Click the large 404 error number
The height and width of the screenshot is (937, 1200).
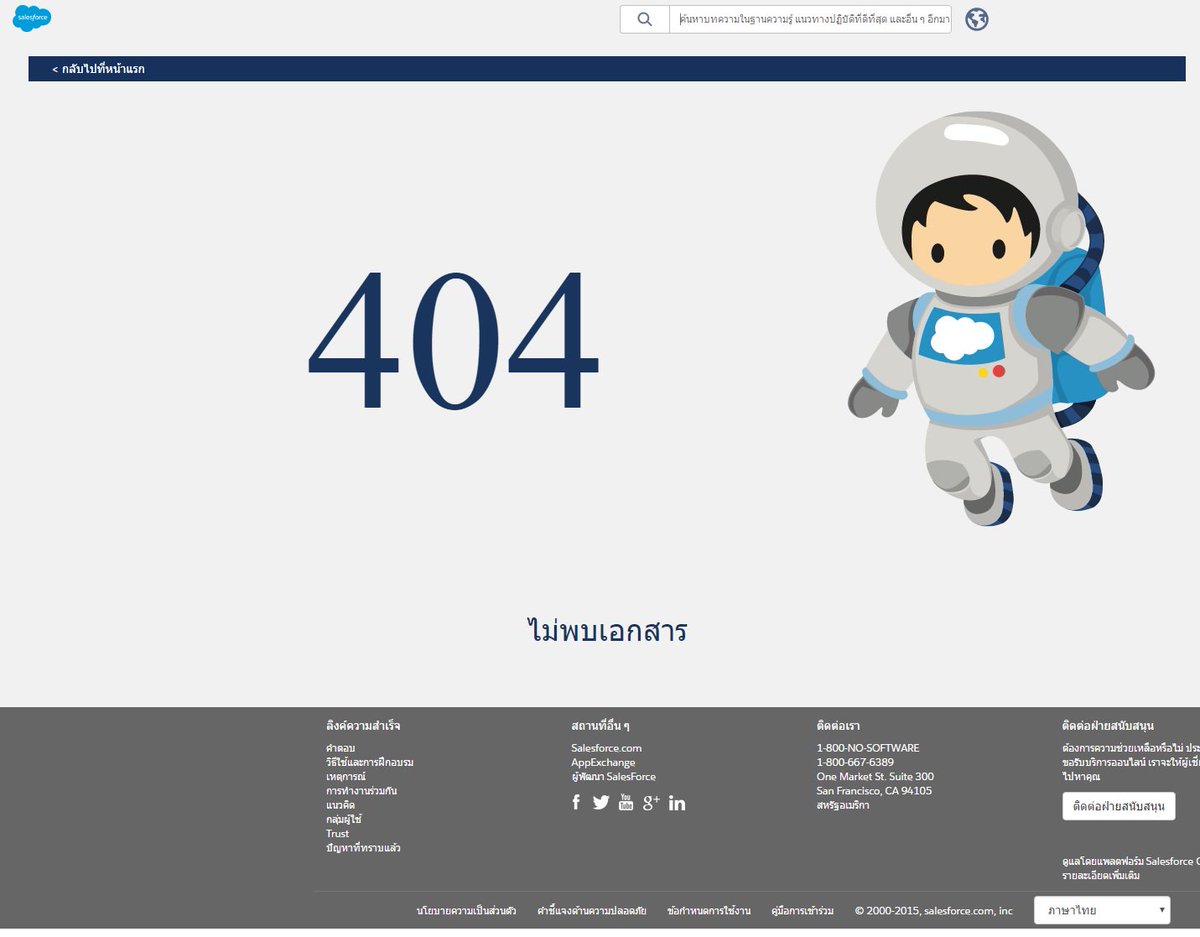coord(454,339)
